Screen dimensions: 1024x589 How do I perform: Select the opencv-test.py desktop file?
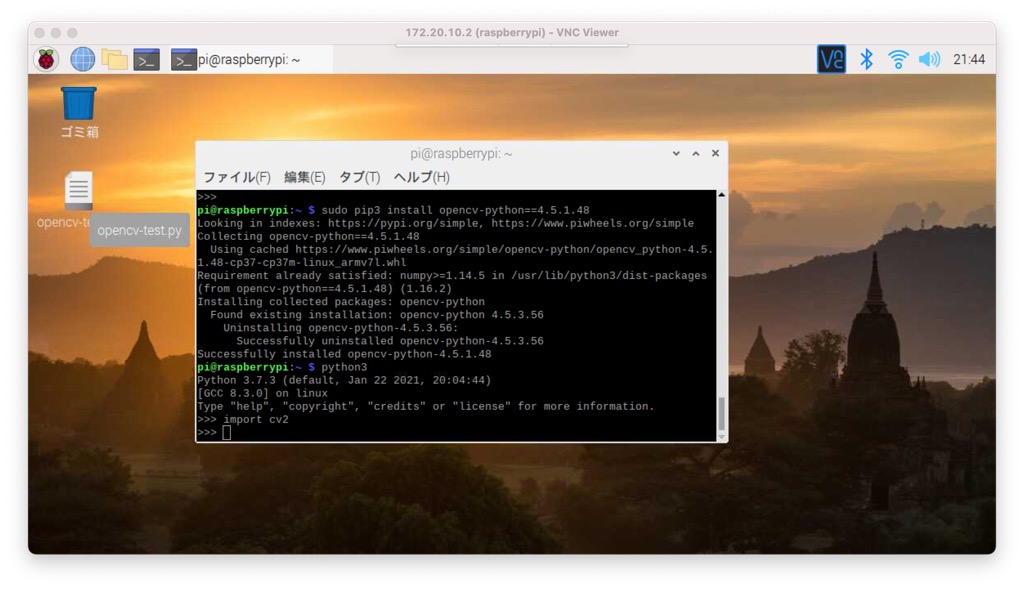coord(78,191)
